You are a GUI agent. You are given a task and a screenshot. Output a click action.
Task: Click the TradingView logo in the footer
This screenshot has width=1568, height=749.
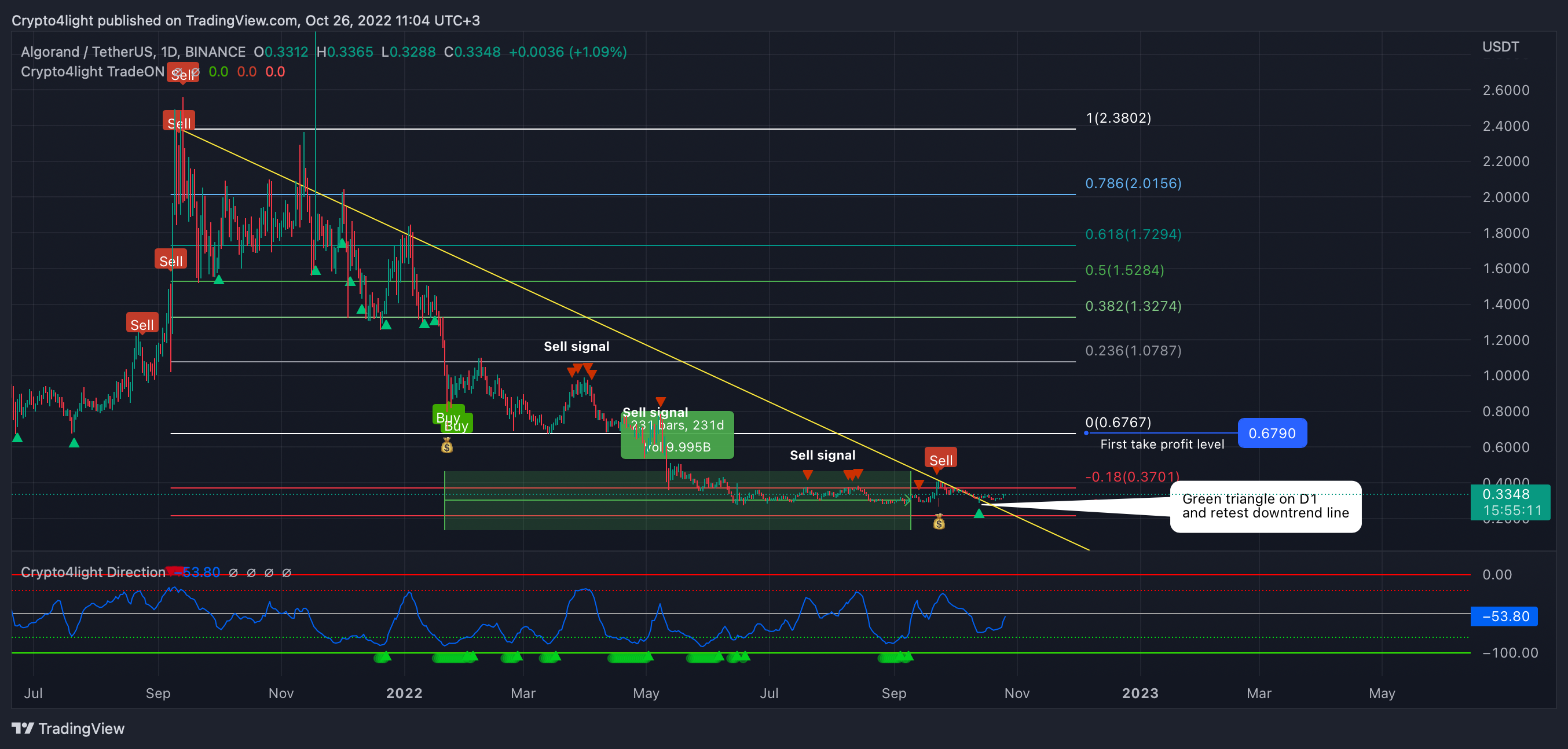point(68,728)
